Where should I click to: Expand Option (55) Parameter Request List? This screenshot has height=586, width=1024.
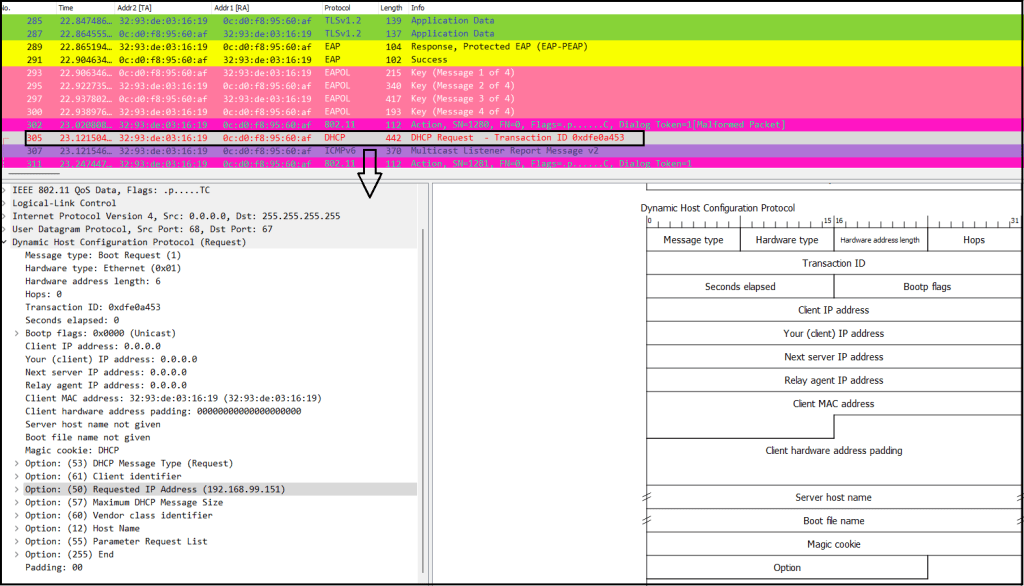[x=17, y=541]
